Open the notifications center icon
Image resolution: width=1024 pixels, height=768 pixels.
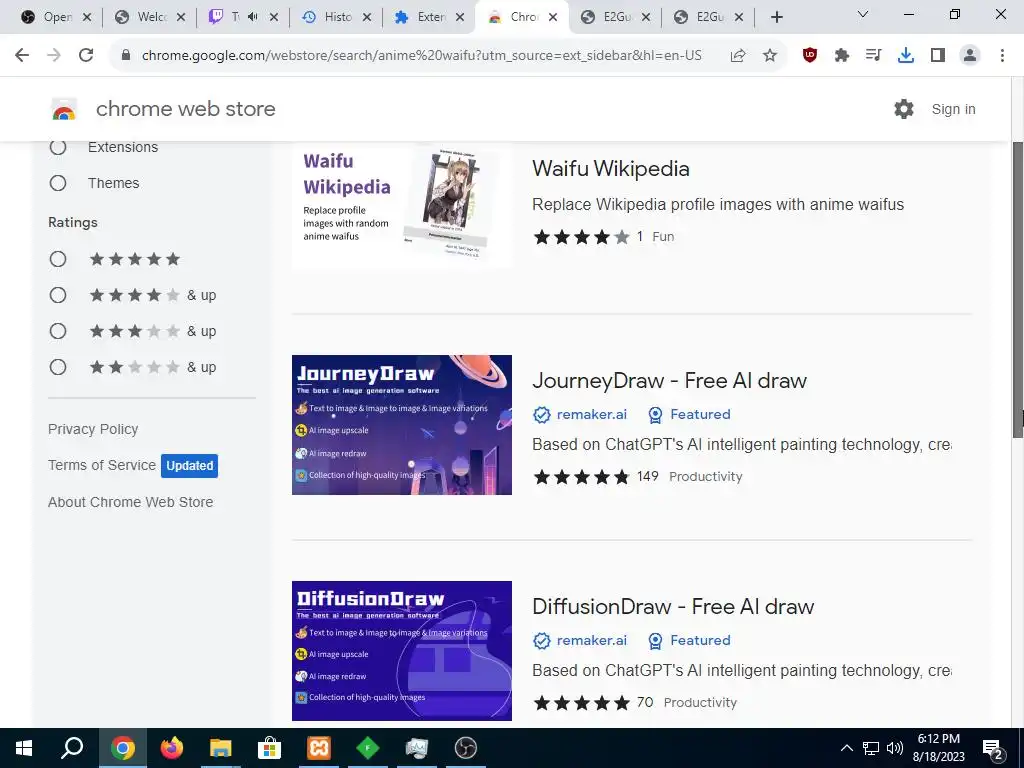[993, 748]
